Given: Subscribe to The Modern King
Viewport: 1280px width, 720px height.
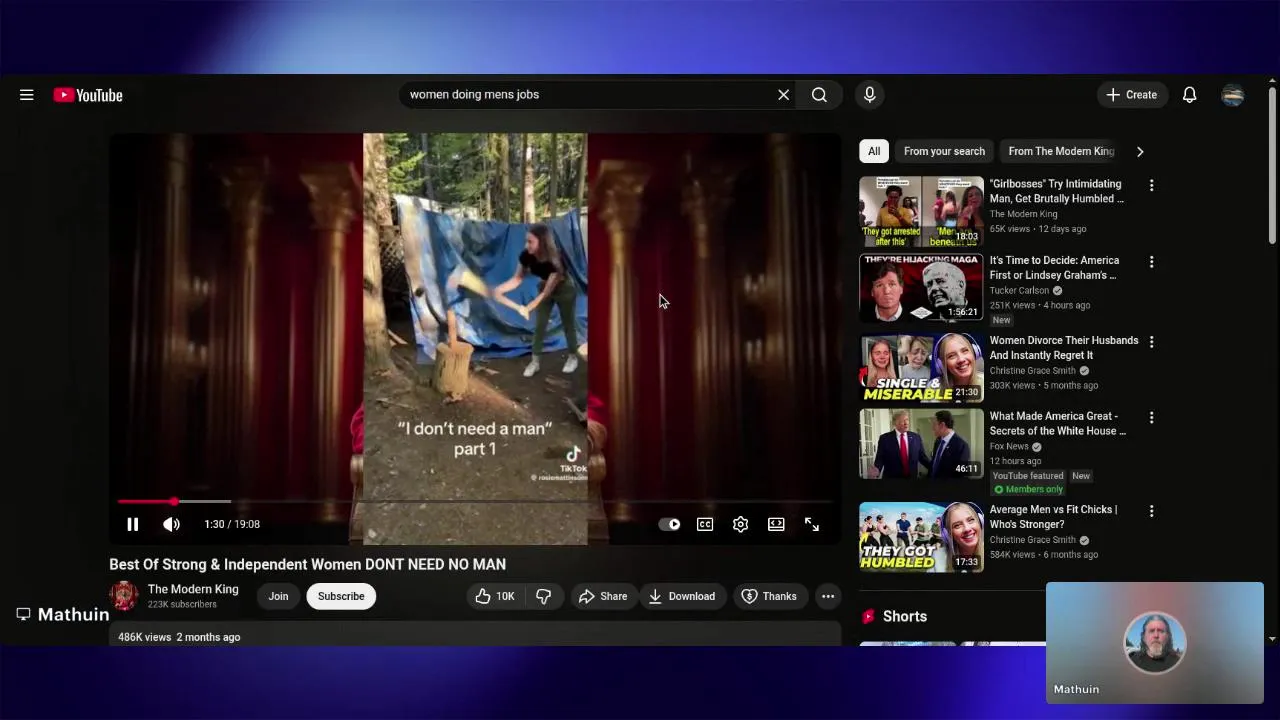Looking at the screenshot, I should click(x=341, y=596).
